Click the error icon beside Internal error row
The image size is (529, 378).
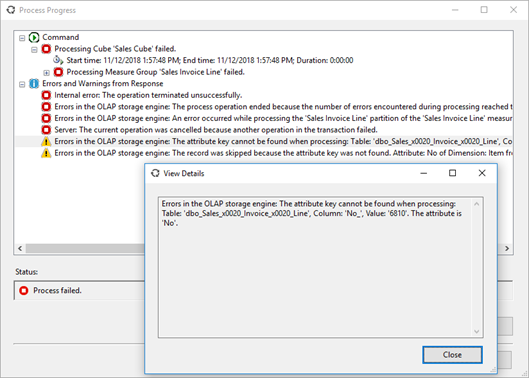tap(46, 95)
